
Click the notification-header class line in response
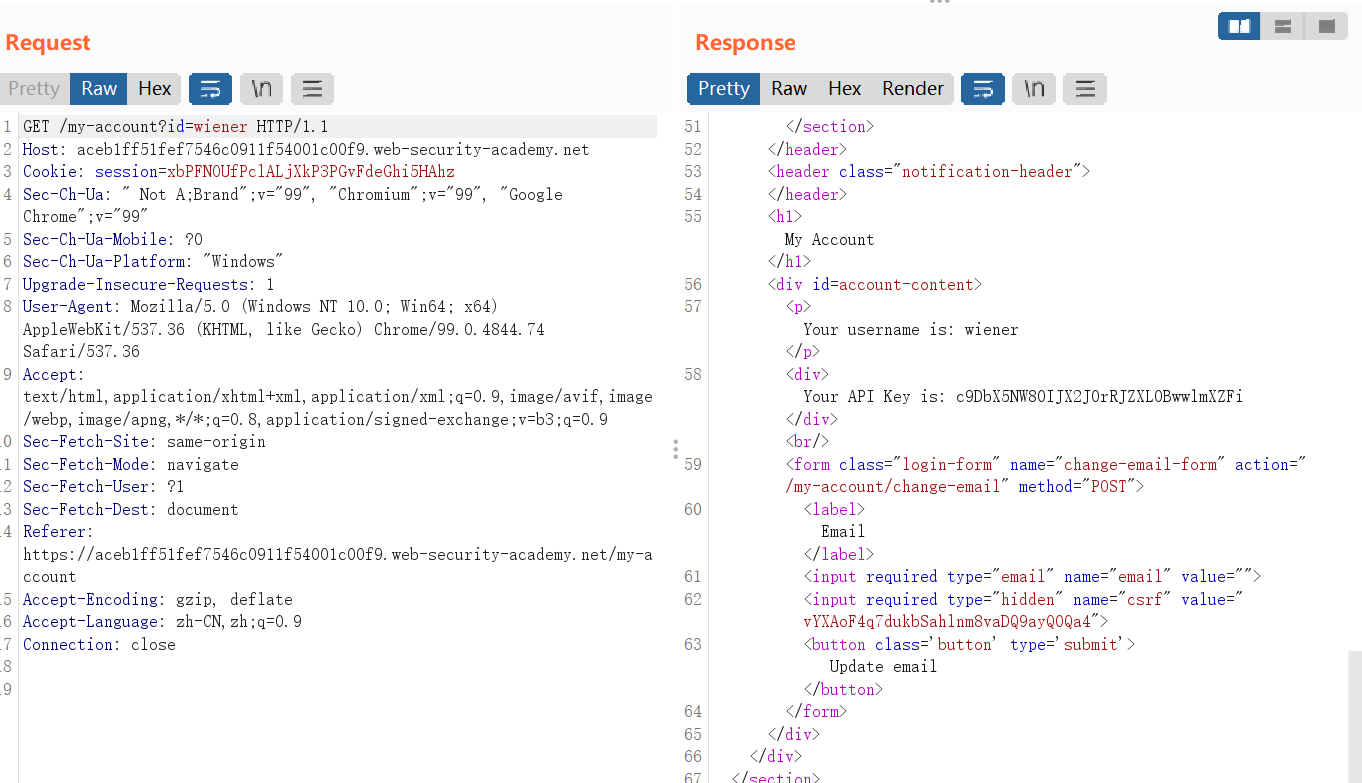coord(928,172)
